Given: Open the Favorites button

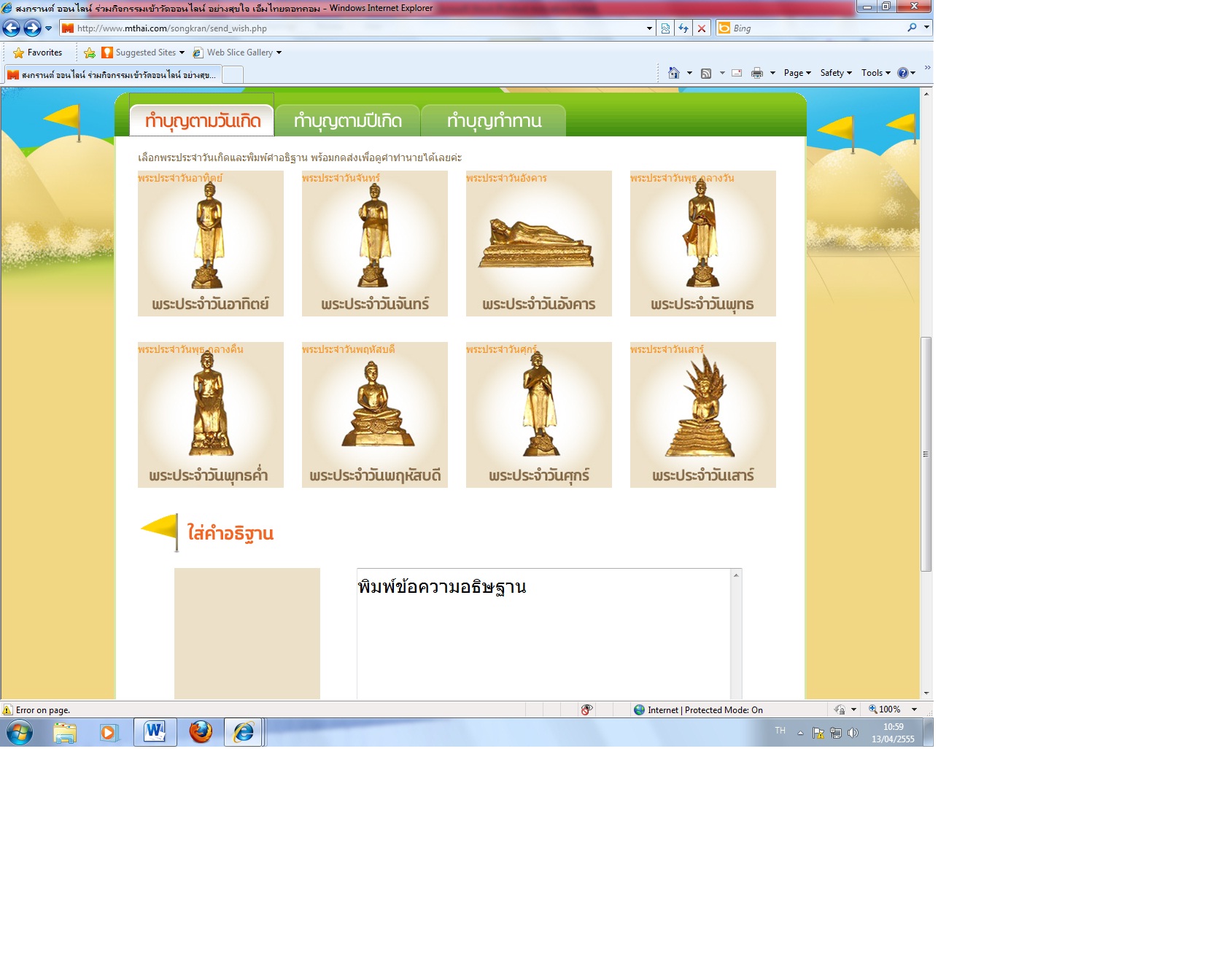Looking at the screenshot, I should pos(38,52).
